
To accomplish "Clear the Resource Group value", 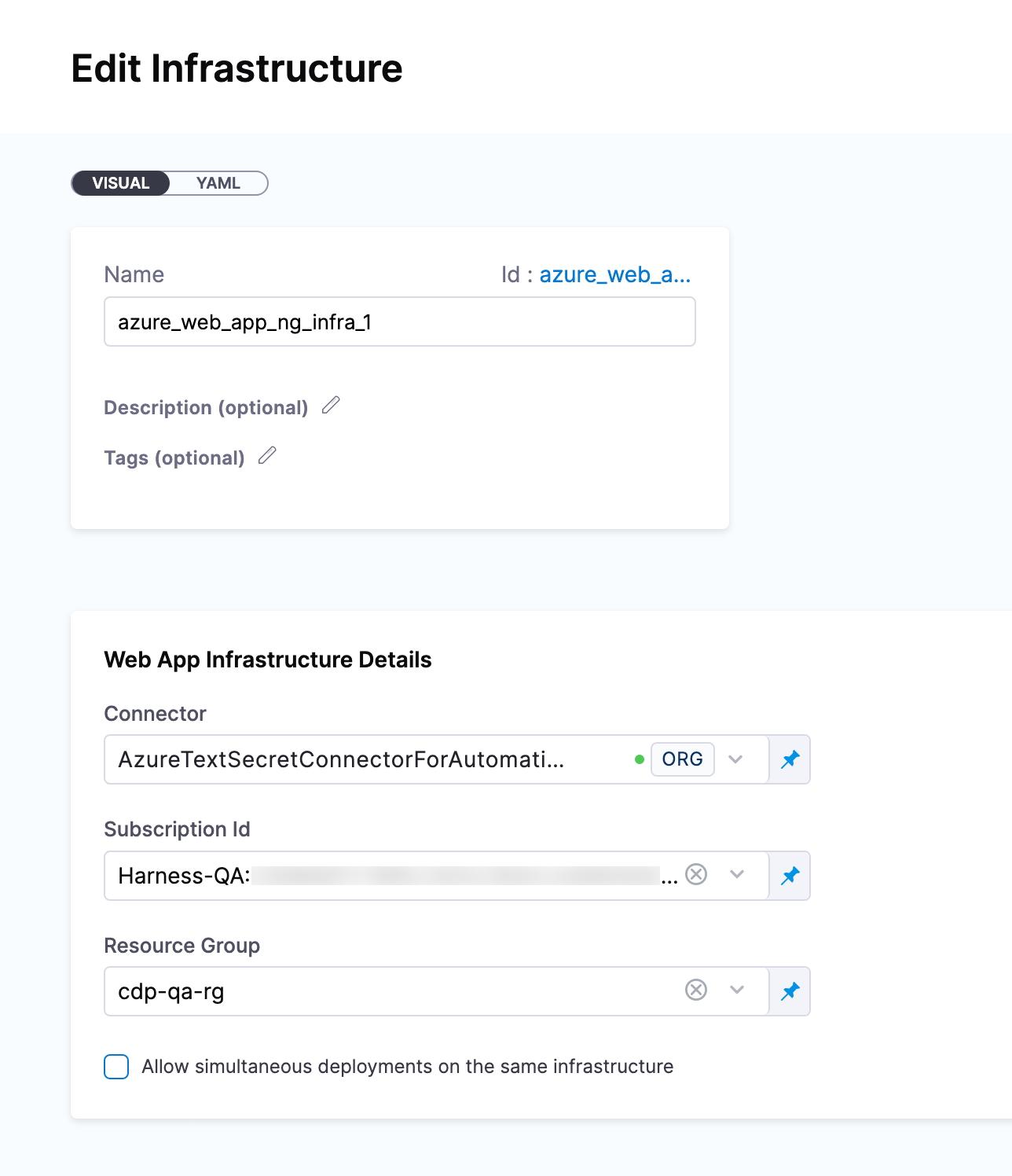I will point(696,990).
